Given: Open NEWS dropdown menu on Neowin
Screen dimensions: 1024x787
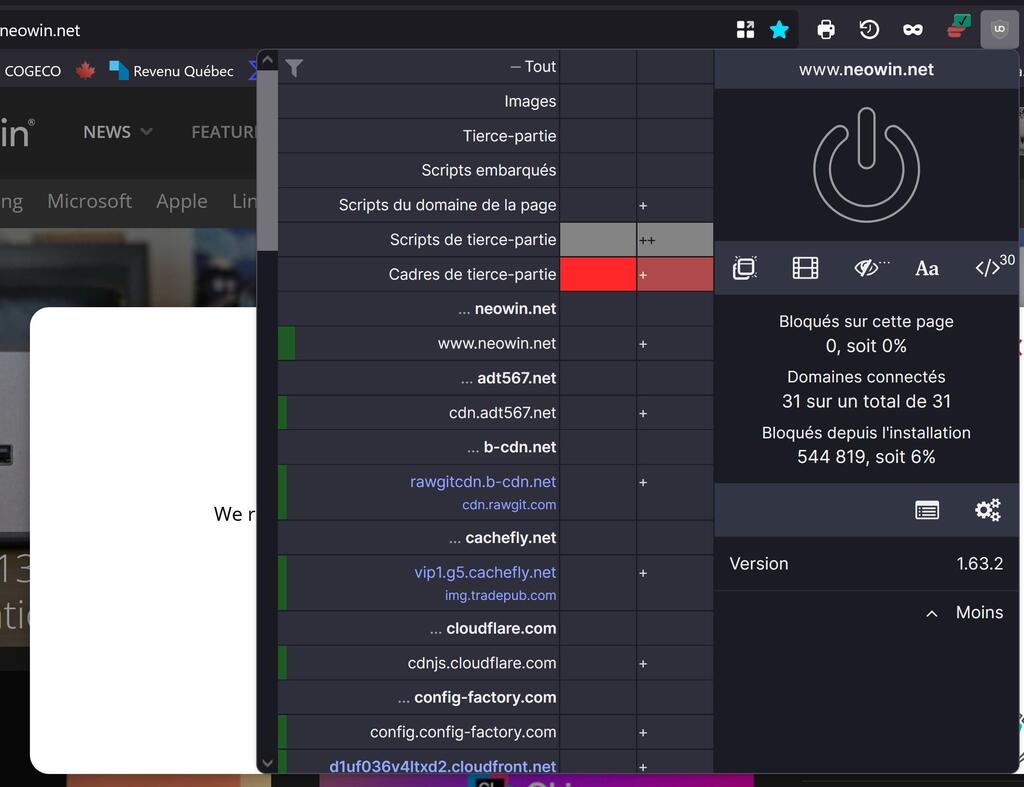Looking at the screenshot, I should point(118,132).
